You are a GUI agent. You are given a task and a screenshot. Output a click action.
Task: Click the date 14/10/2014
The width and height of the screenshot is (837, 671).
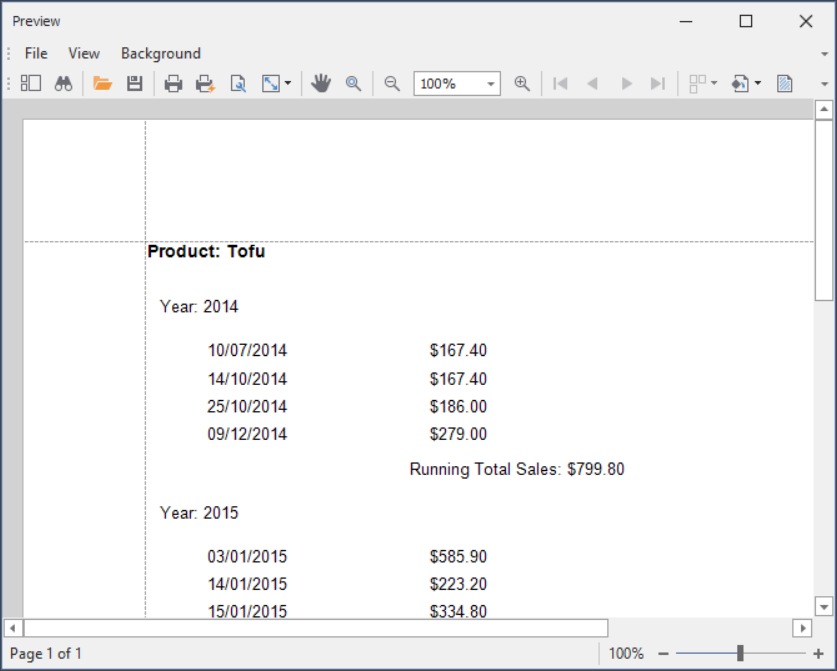(247, 379)
